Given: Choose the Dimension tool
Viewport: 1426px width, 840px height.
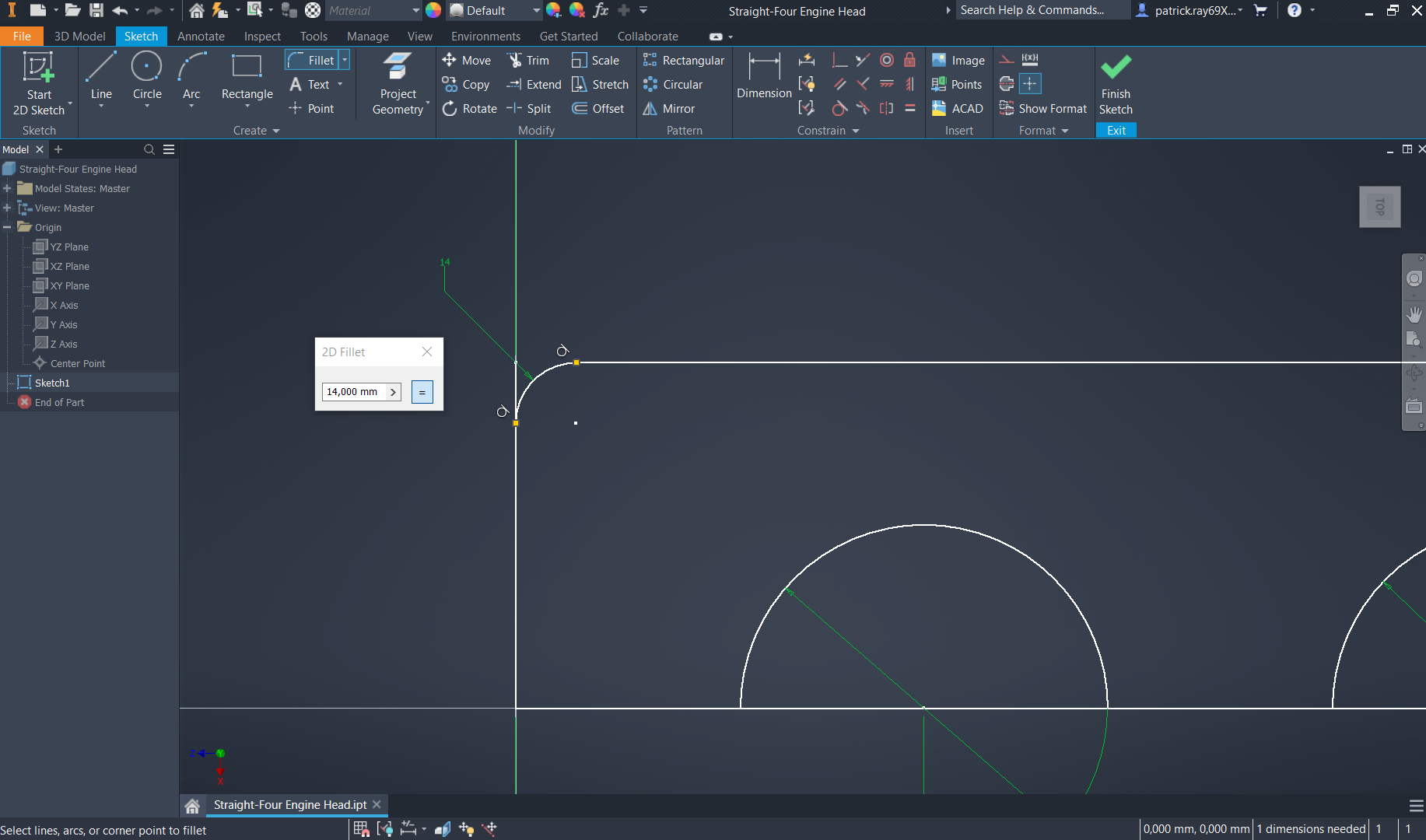Looking at the screenshot, I should (764, 76).
